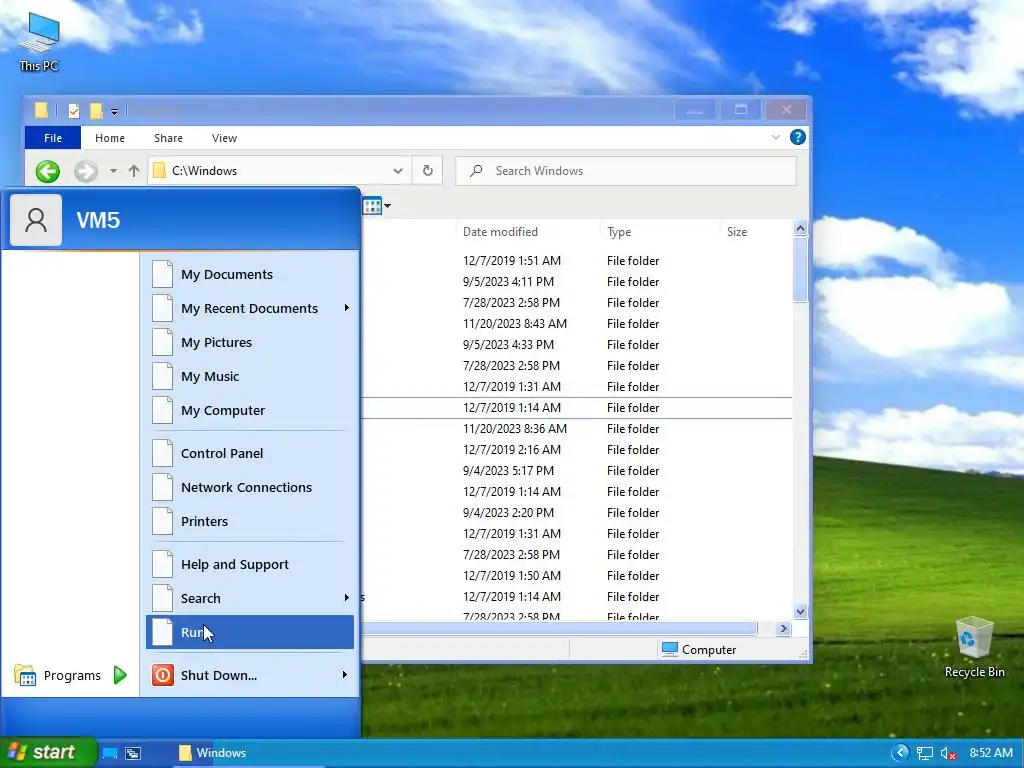Viewport: 1024px width, 768px height.
Task: Click the vertical scrollbar down arrow
Action: (x=800, y=612)
